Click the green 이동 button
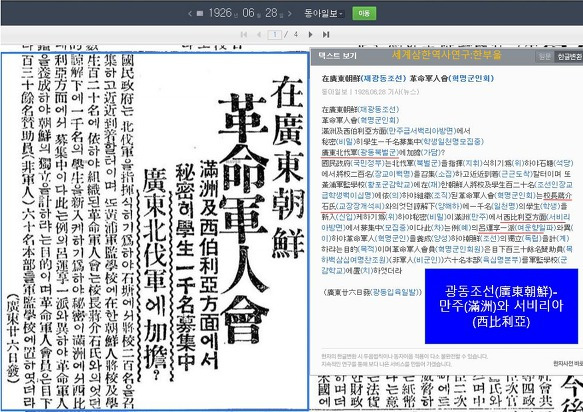The height and width of the screenshot is (412, 583). [364, 13]
